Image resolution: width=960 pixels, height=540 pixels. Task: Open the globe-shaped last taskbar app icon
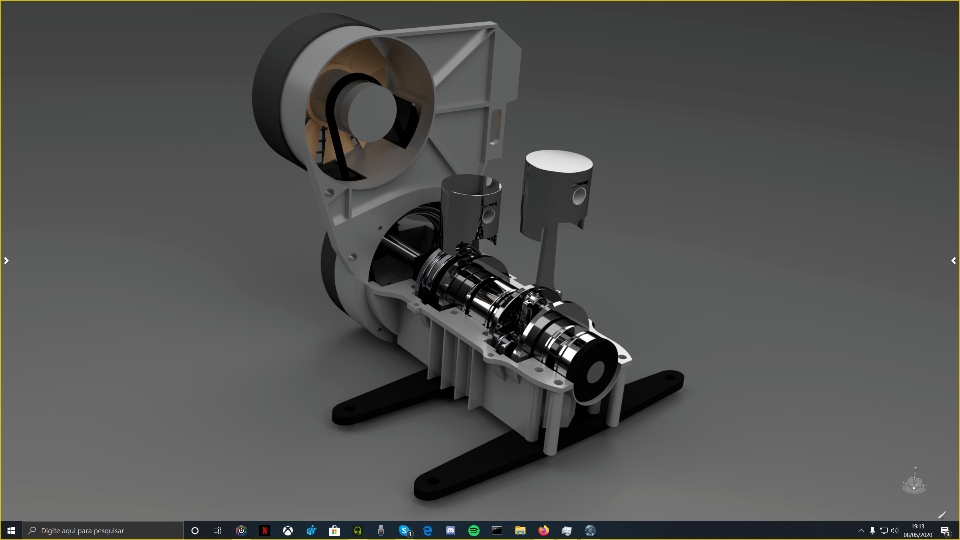590,530
